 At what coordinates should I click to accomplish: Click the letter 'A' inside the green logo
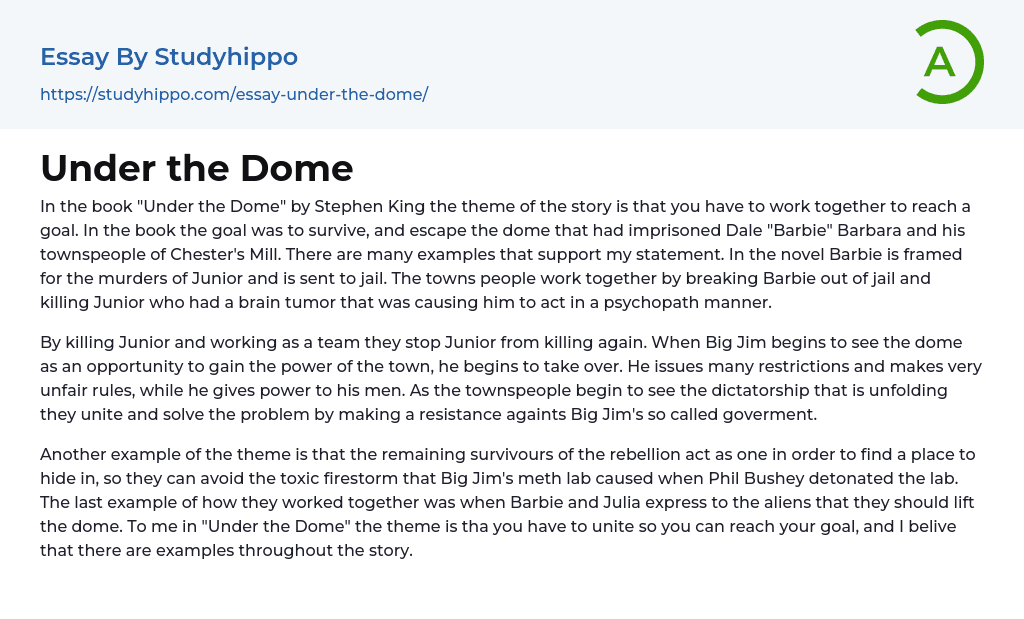tap(939, 62)
